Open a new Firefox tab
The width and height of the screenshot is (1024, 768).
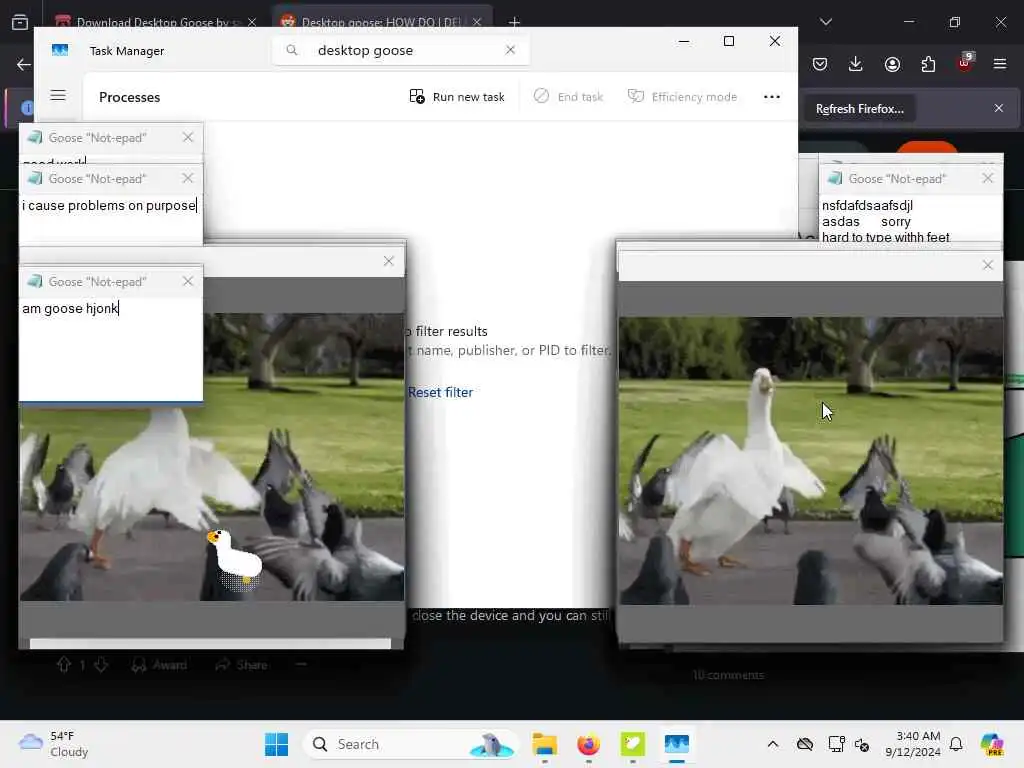click(514, 22)
